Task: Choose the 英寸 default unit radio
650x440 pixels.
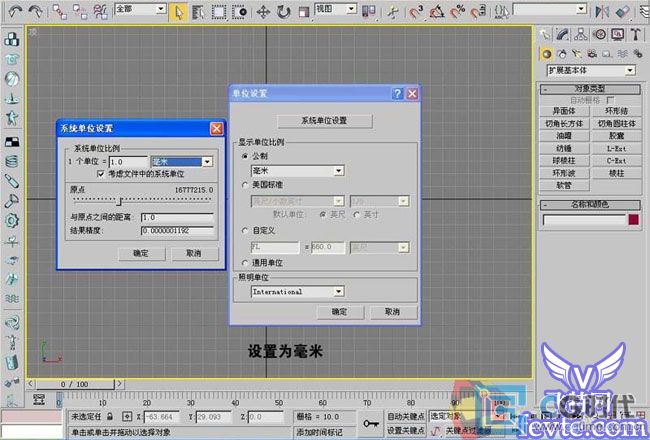Action: tap(357, 215)
